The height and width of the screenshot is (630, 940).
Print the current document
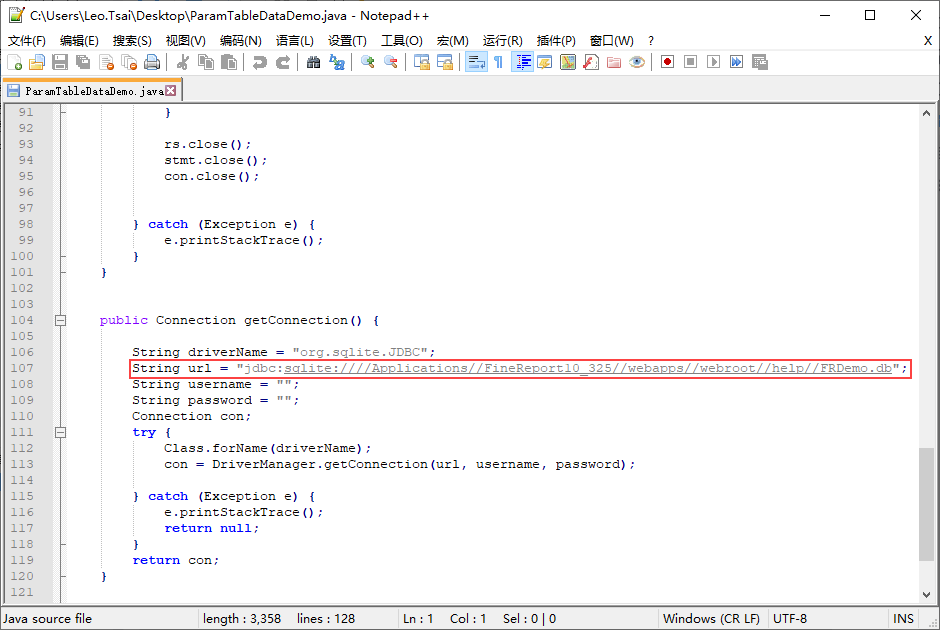[x=152, y=62]
